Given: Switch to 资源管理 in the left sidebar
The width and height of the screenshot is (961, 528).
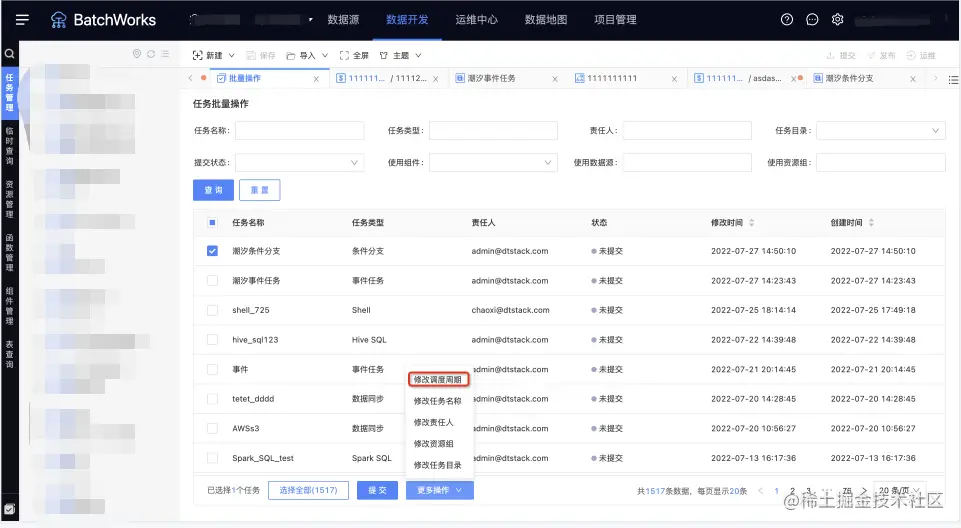Looking at the screenshot, I should coord(9,199).
